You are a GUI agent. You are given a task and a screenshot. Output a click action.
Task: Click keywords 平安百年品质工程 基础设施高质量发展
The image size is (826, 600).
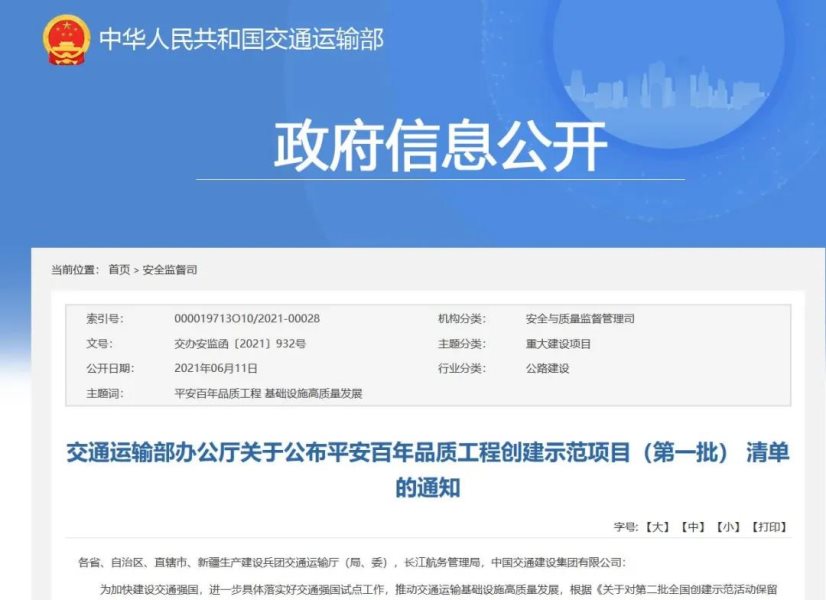click(267, 393)
